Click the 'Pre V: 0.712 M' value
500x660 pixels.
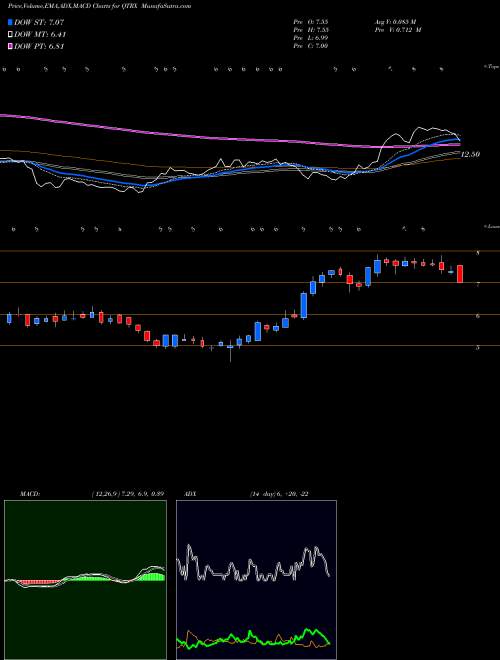click(x=397, y=30)
